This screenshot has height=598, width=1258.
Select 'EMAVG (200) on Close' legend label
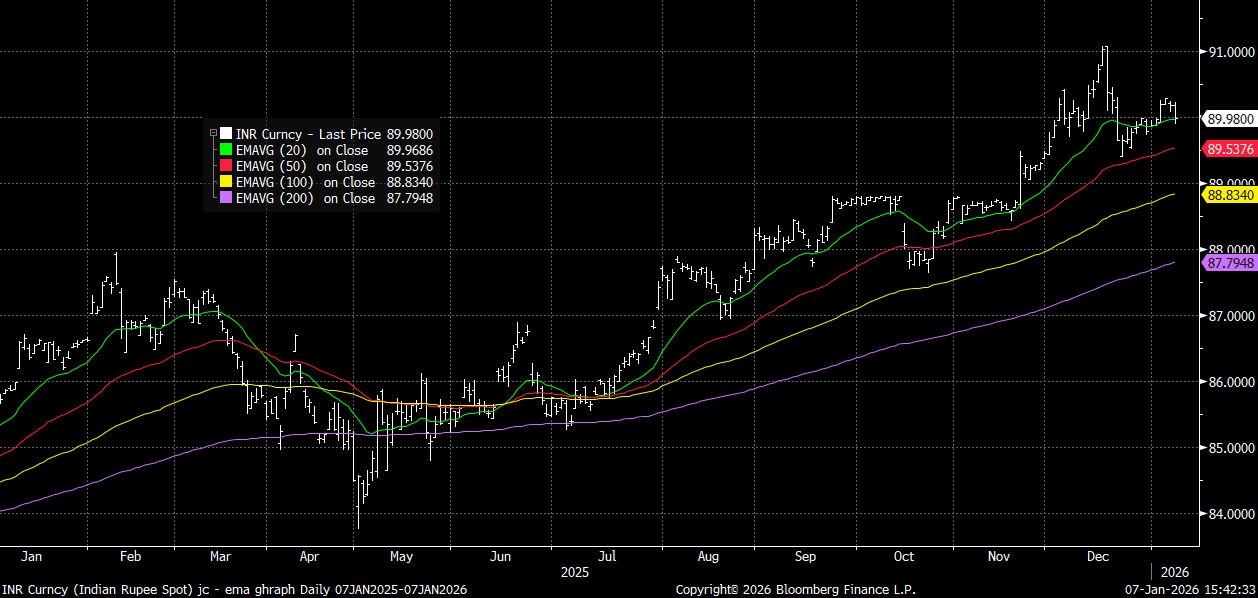(x=305, y=198)
